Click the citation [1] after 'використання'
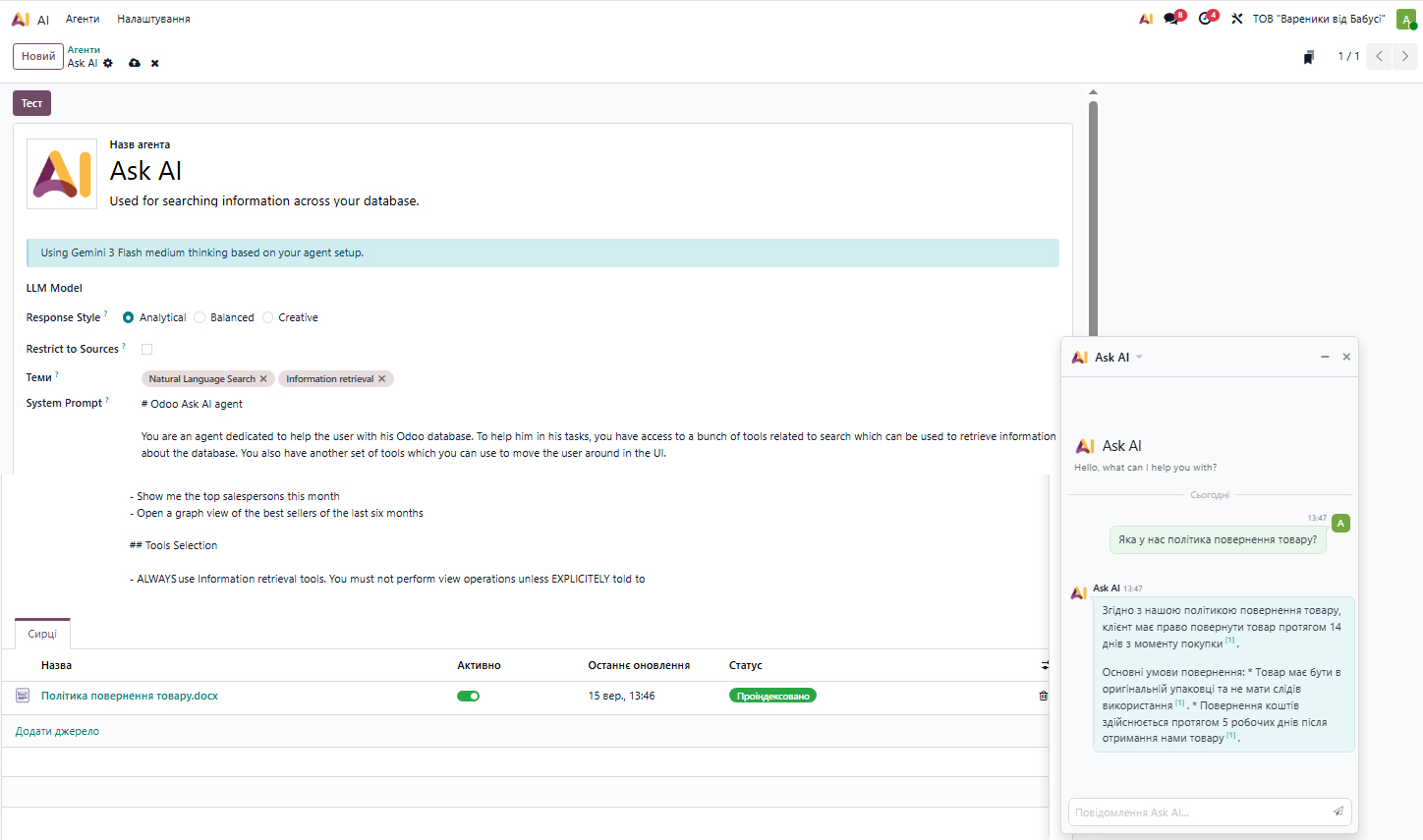Viewport: 1423px width, 840px height. point(1180,702)
